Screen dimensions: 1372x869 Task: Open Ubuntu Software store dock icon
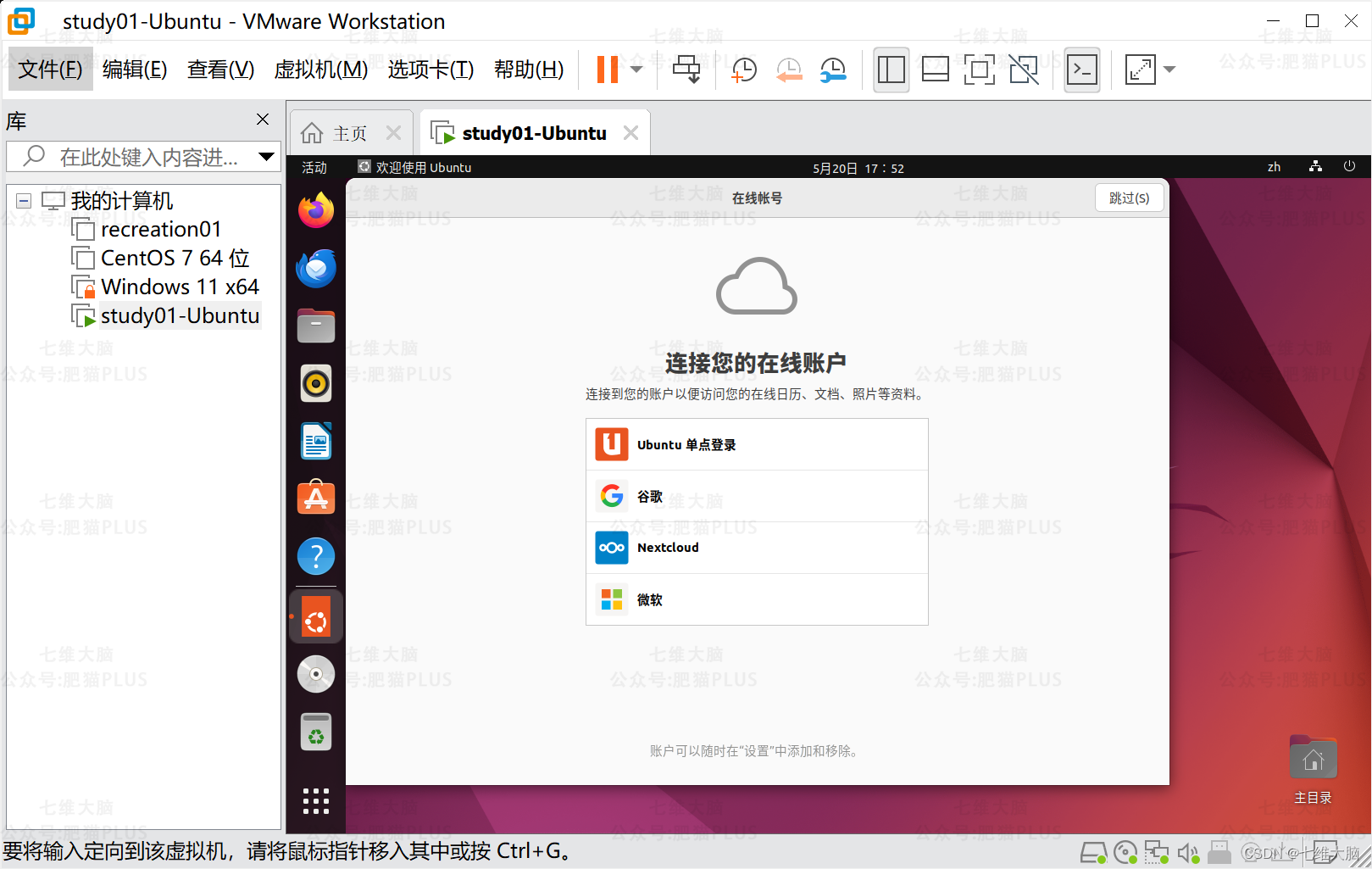tap(316, 499)
